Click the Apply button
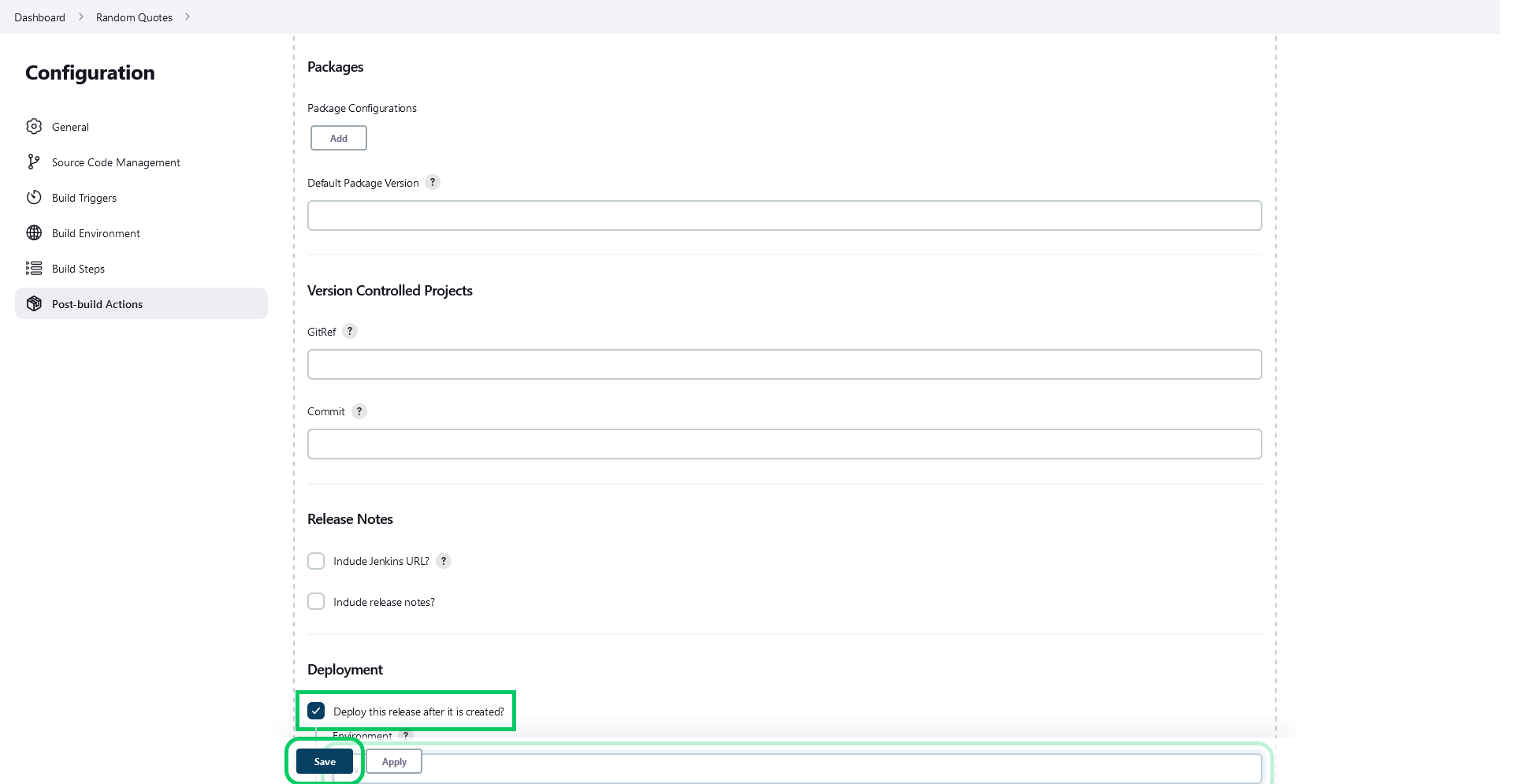1513x784 pixels. coord(394,761)
